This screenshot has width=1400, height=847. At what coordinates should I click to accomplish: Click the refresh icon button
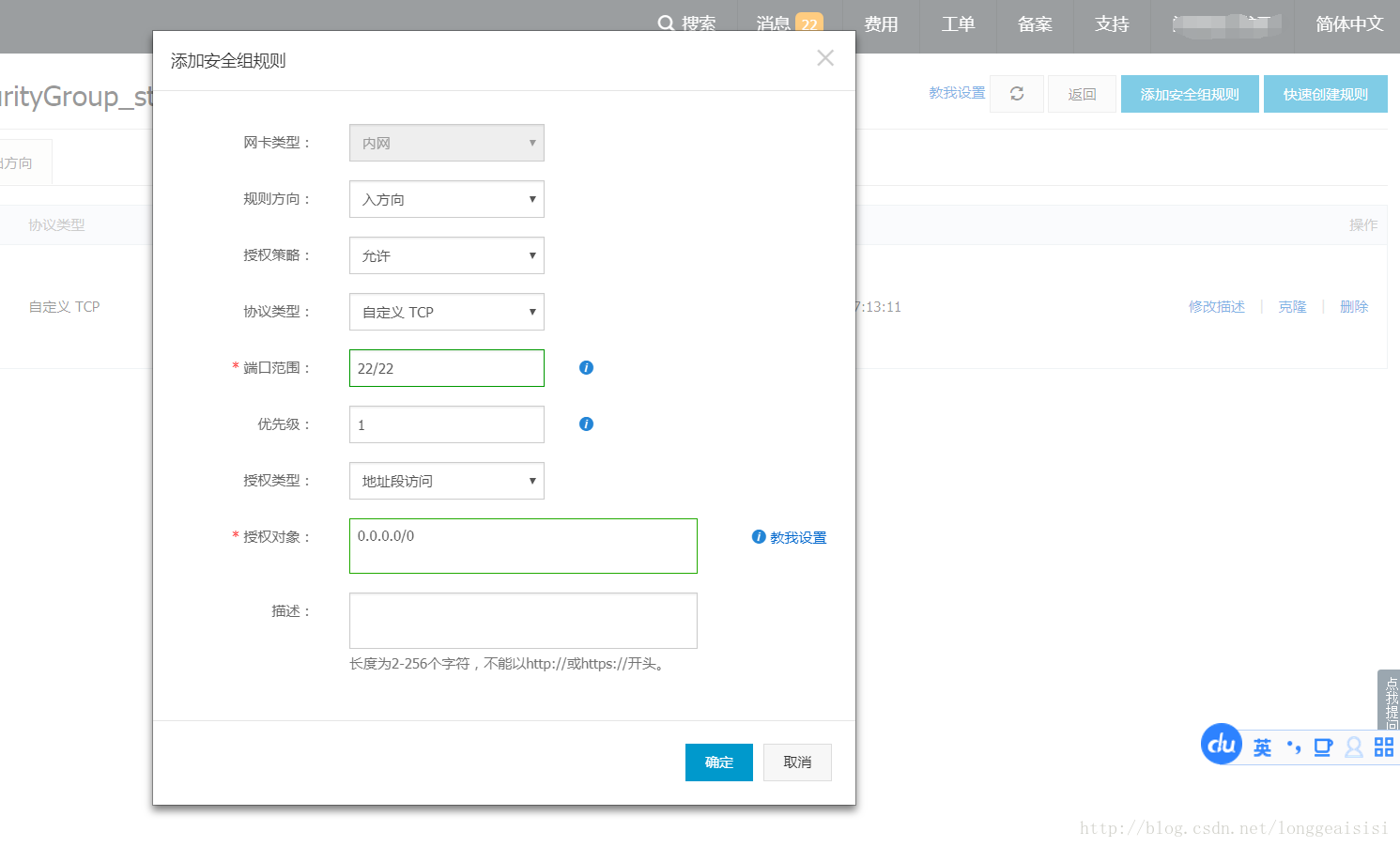[x=1017, y=94]
